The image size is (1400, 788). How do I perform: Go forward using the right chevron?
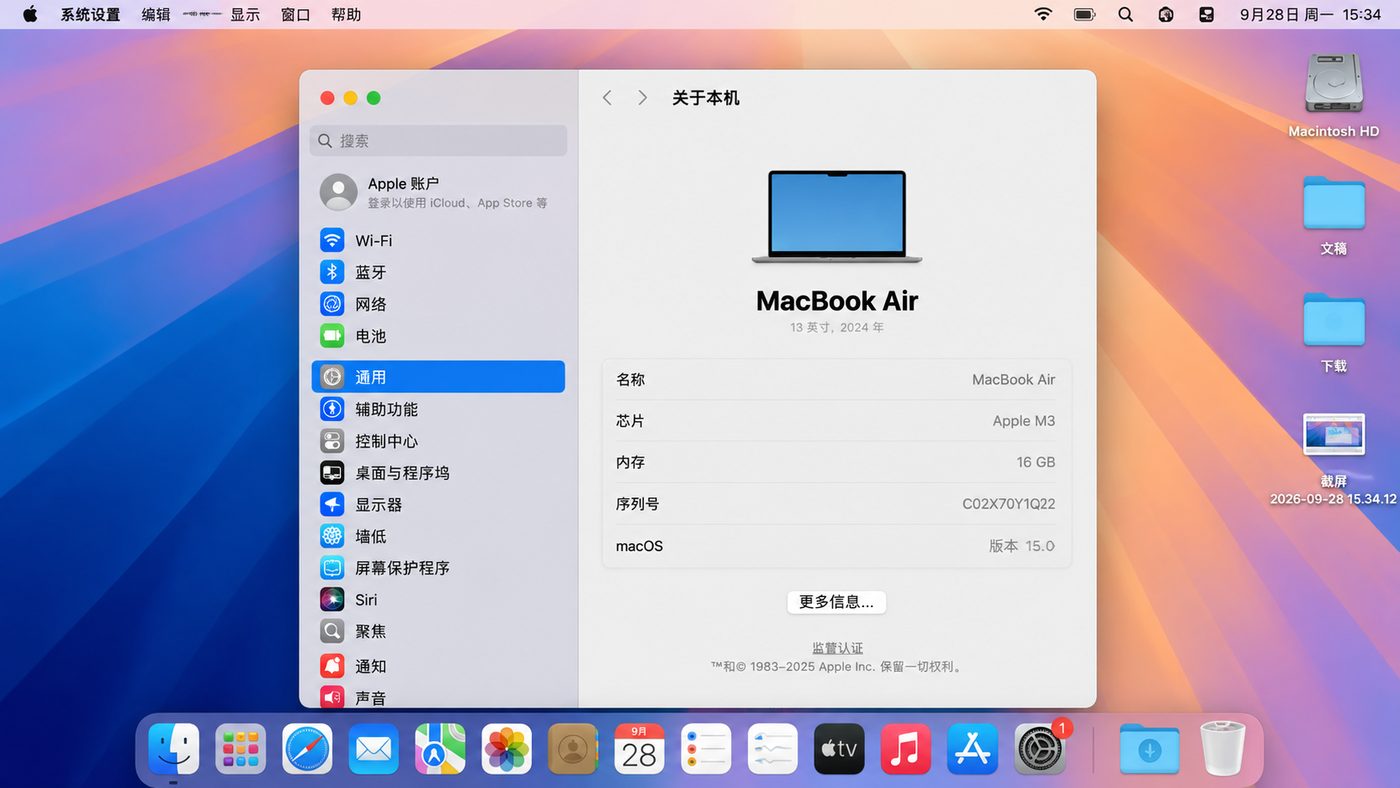[x=642, y=98]
